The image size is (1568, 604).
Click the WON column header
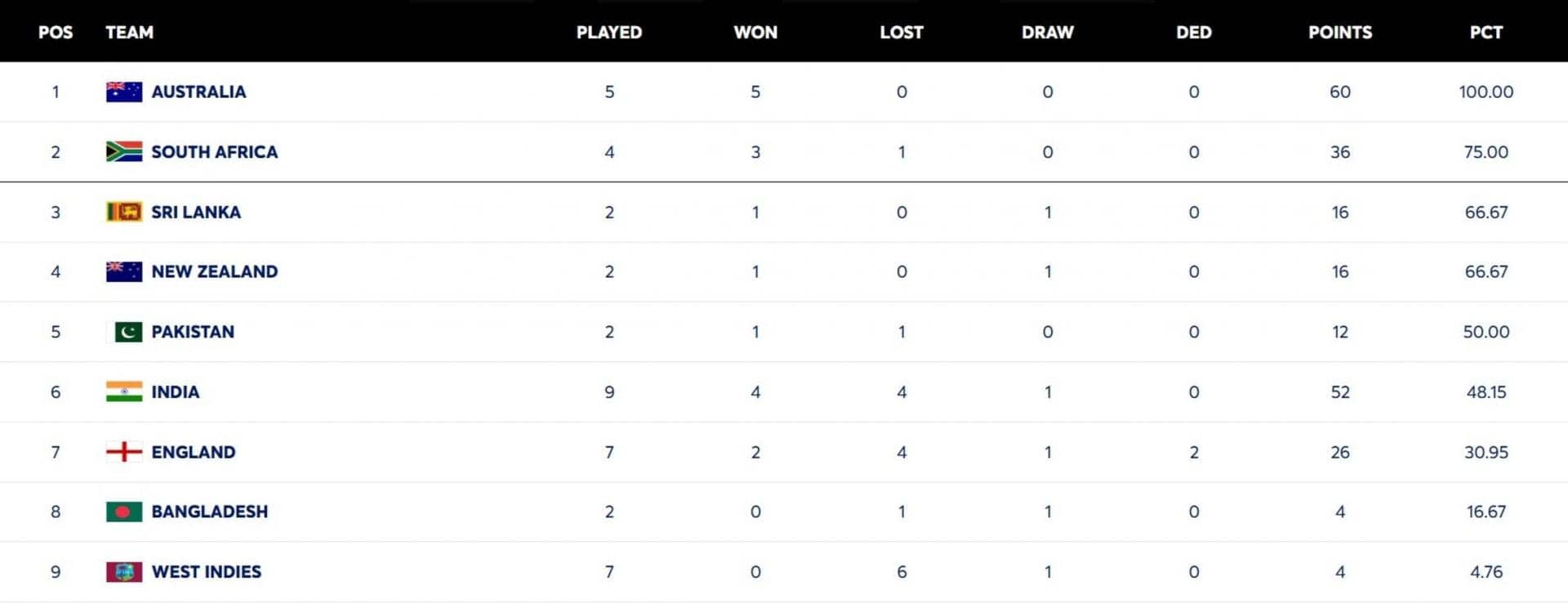[755, 33]
